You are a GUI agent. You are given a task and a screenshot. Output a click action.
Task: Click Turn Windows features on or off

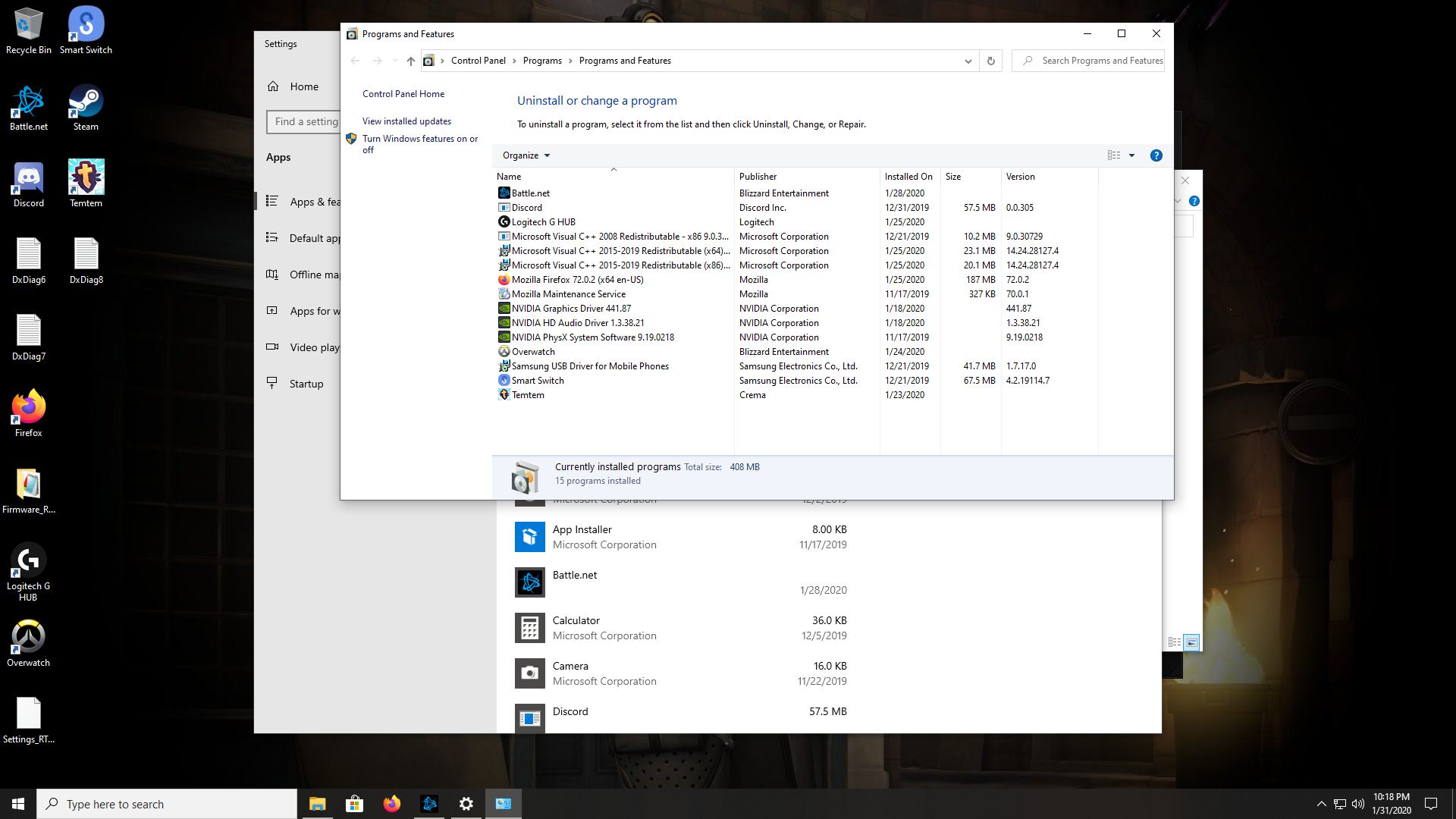[422, 143]
